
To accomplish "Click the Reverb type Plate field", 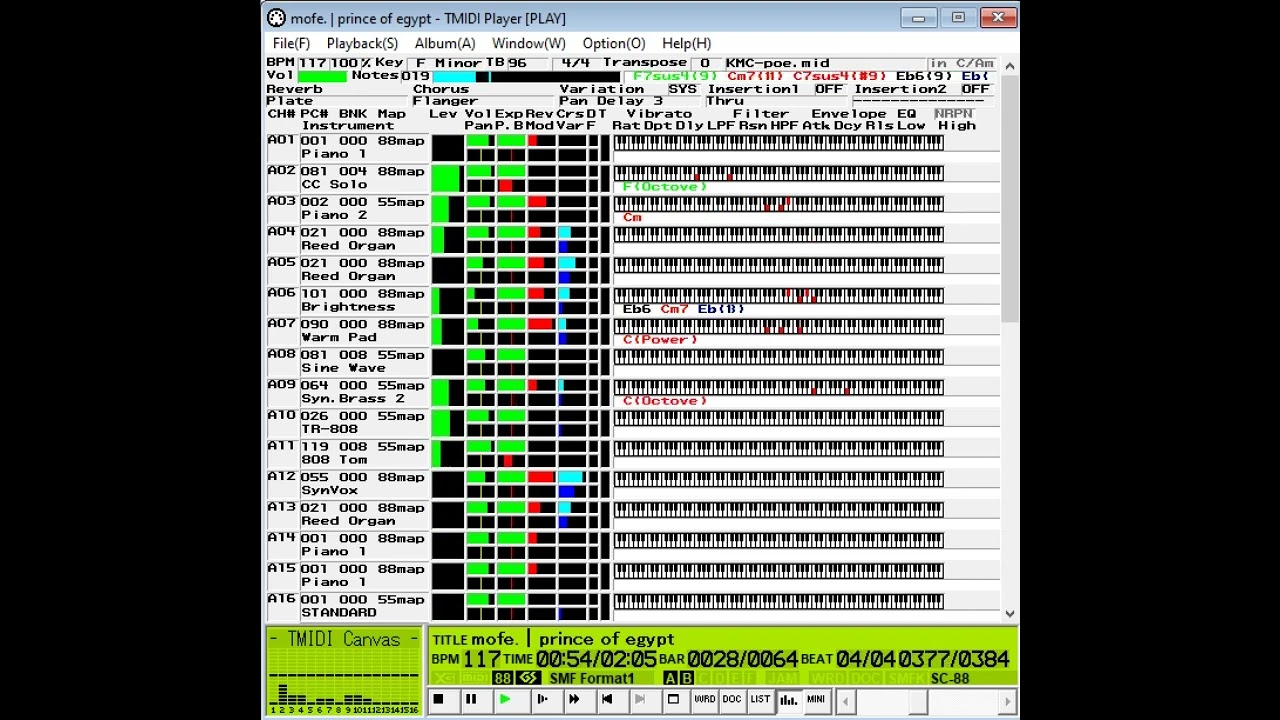I will click(x=338, y=101).
